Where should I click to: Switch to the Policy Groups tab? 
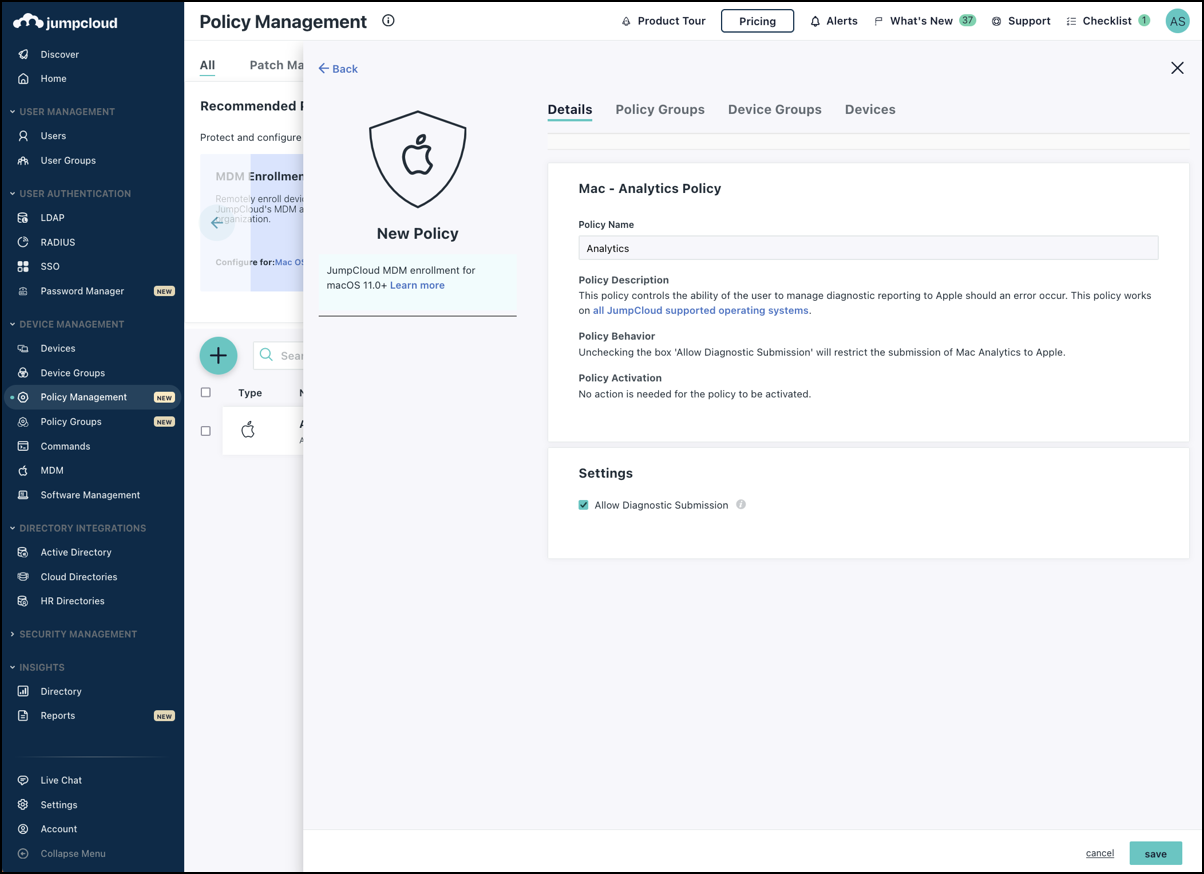tap(659, 110)
